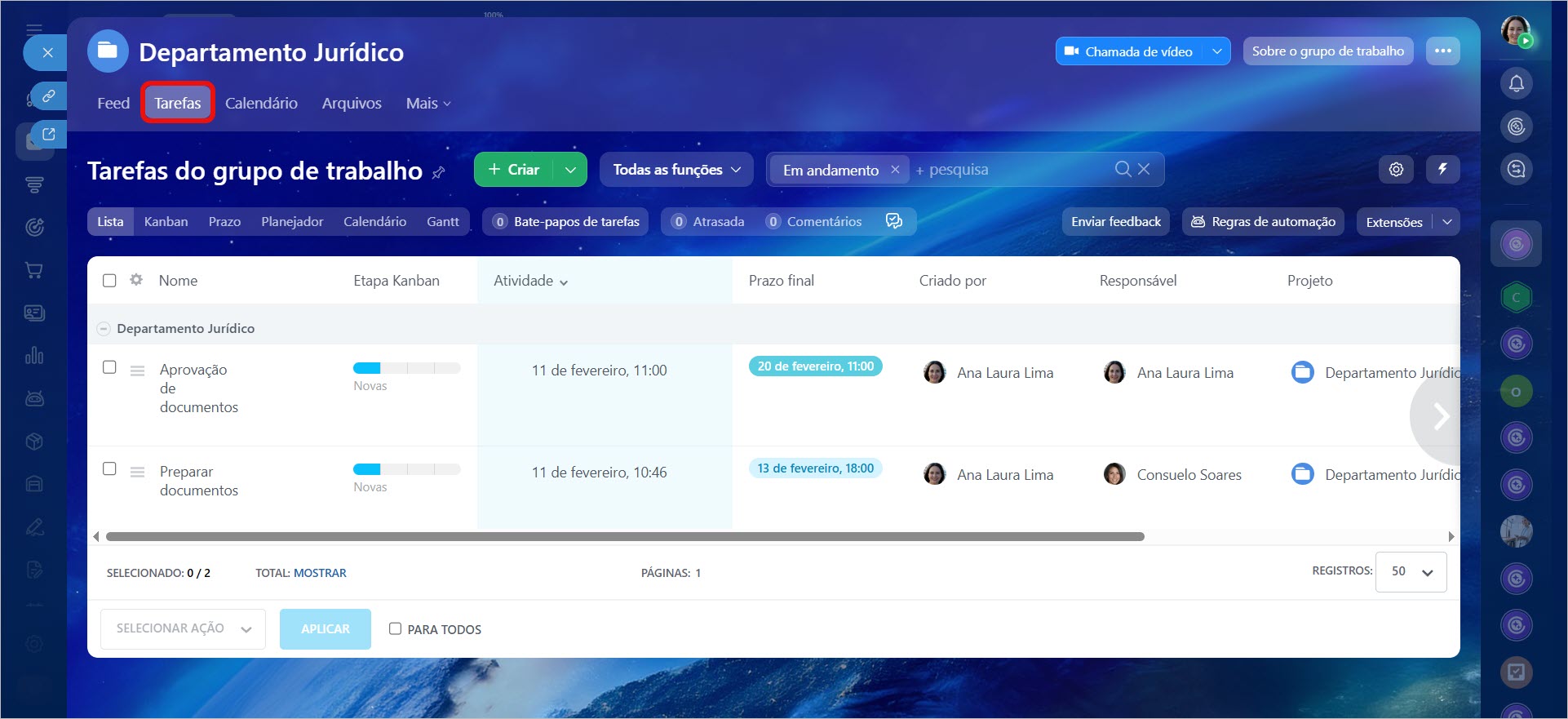The image size is (1568, 719).
Task: Expand the 'Todas as funções' dropdown
Action: [x=676, y=170]
